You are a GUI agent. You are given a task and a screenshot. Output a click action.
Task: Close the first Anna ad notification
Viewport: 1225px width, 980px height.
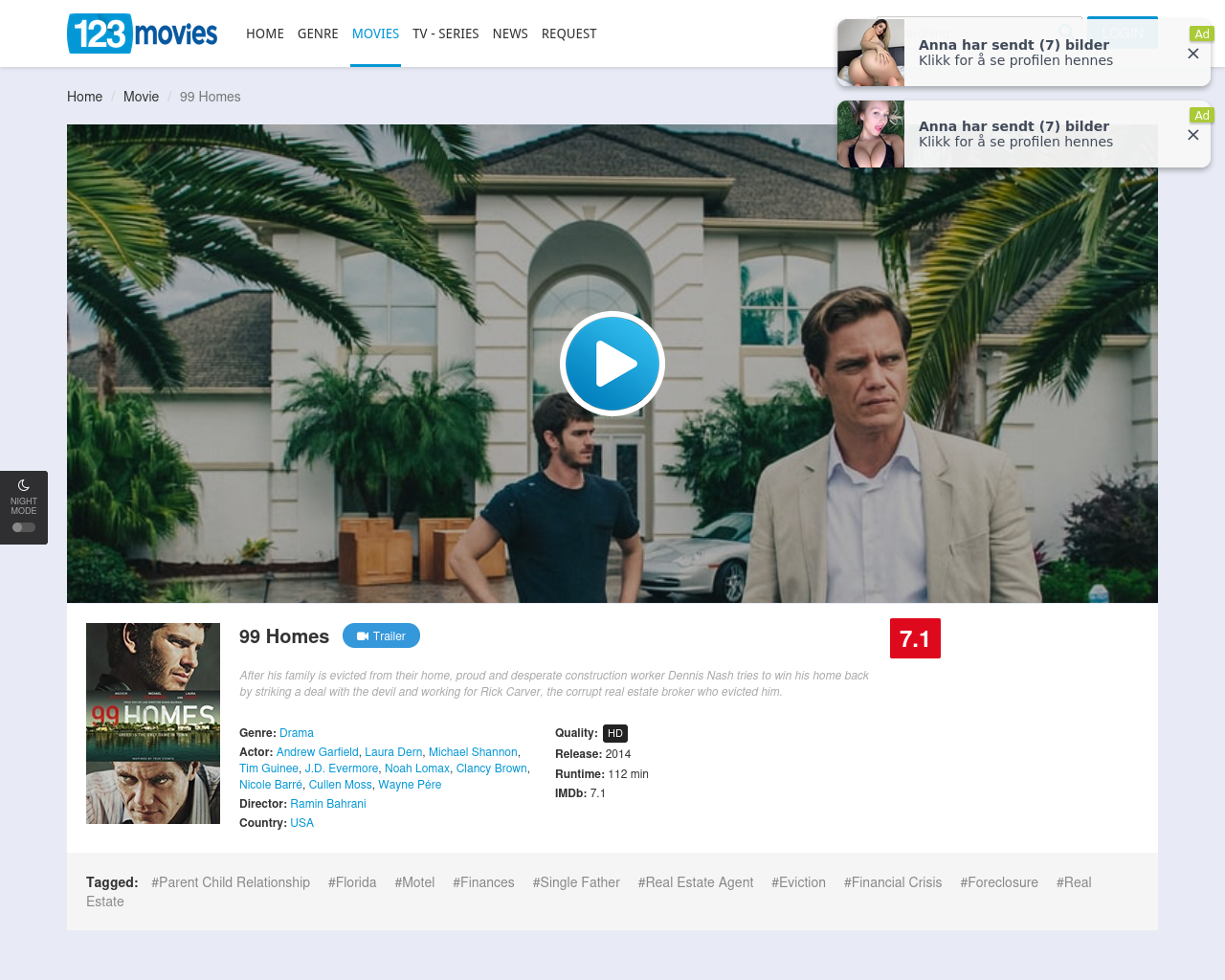[1192, 54]
